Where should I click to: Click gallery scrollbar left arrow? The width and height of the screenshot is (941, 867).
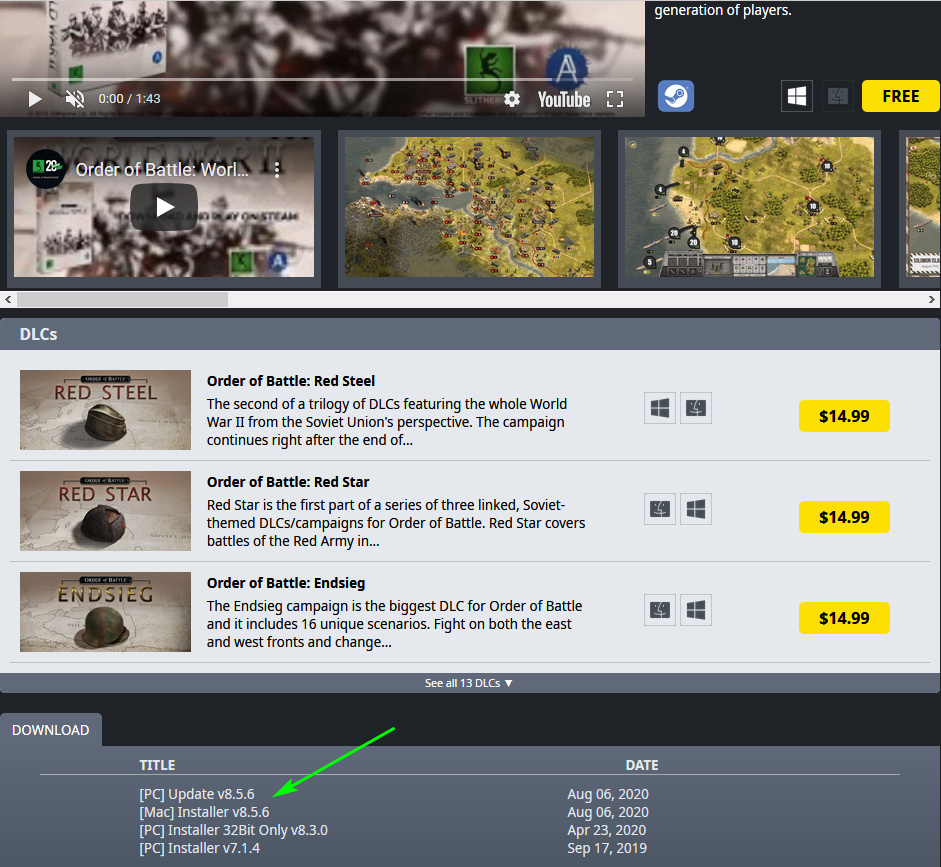[x=8, y=299]
